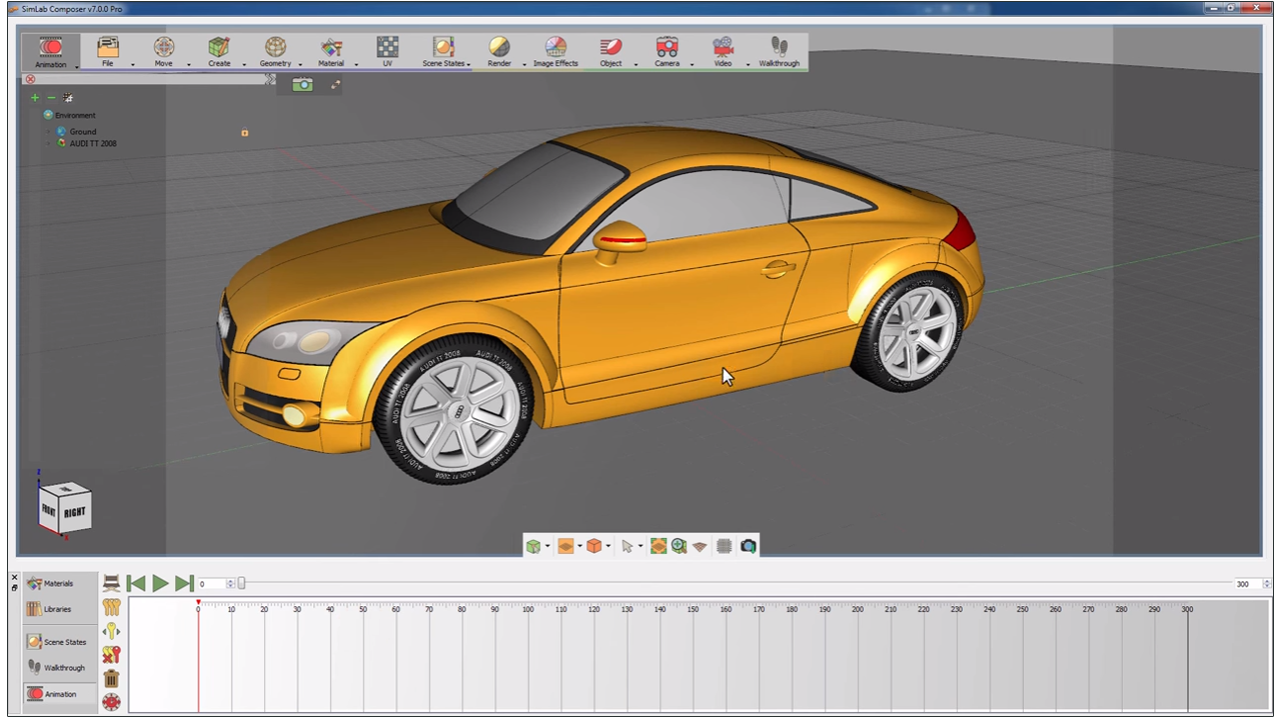Select AUDI TT 2008 in the scene tree
Image resolution: width=1281 pixels, height=722 pixels.
[x=93, y=143]
